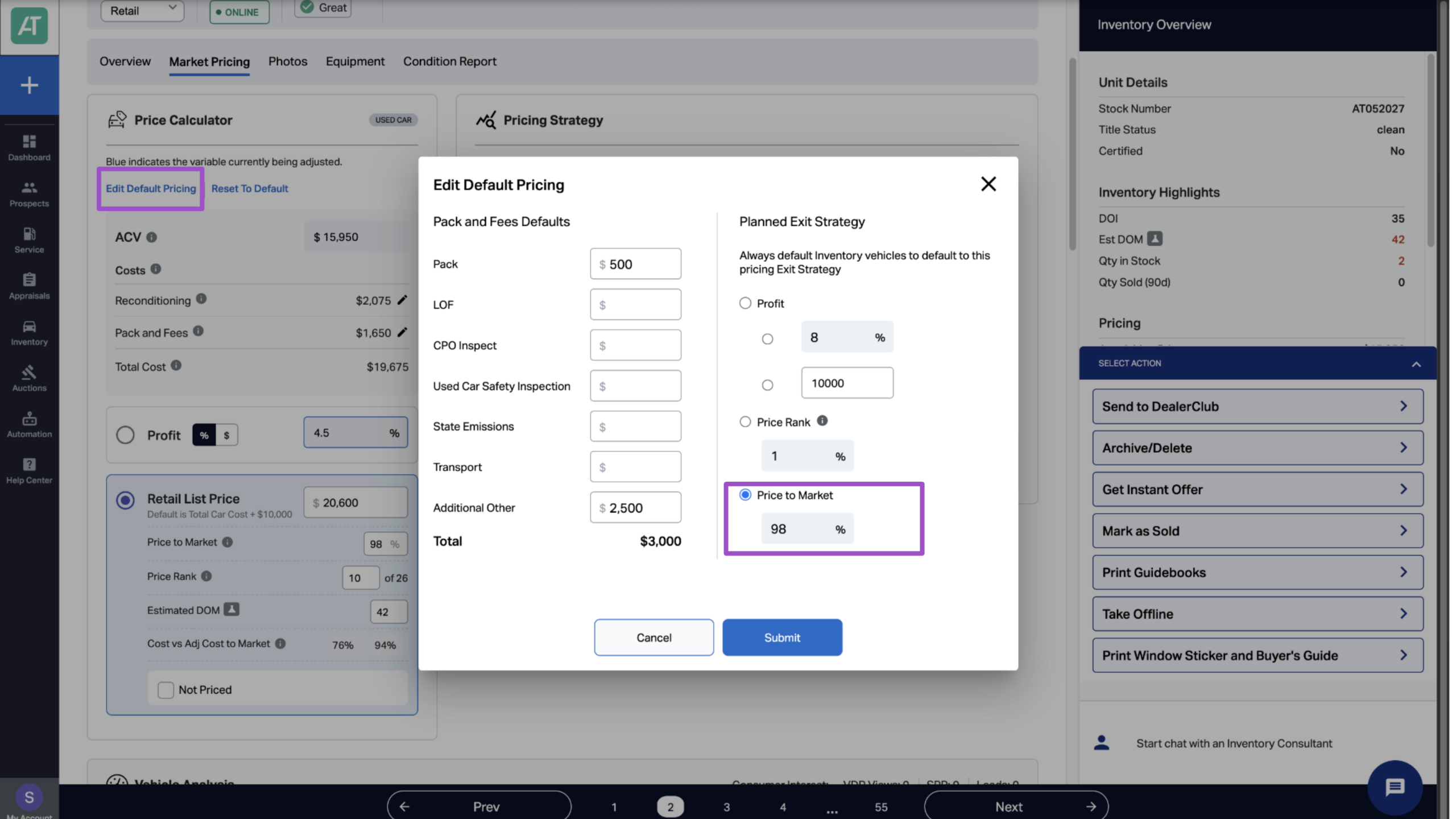
Task: Click the Pack amount input field
Action: pos(635,264)
